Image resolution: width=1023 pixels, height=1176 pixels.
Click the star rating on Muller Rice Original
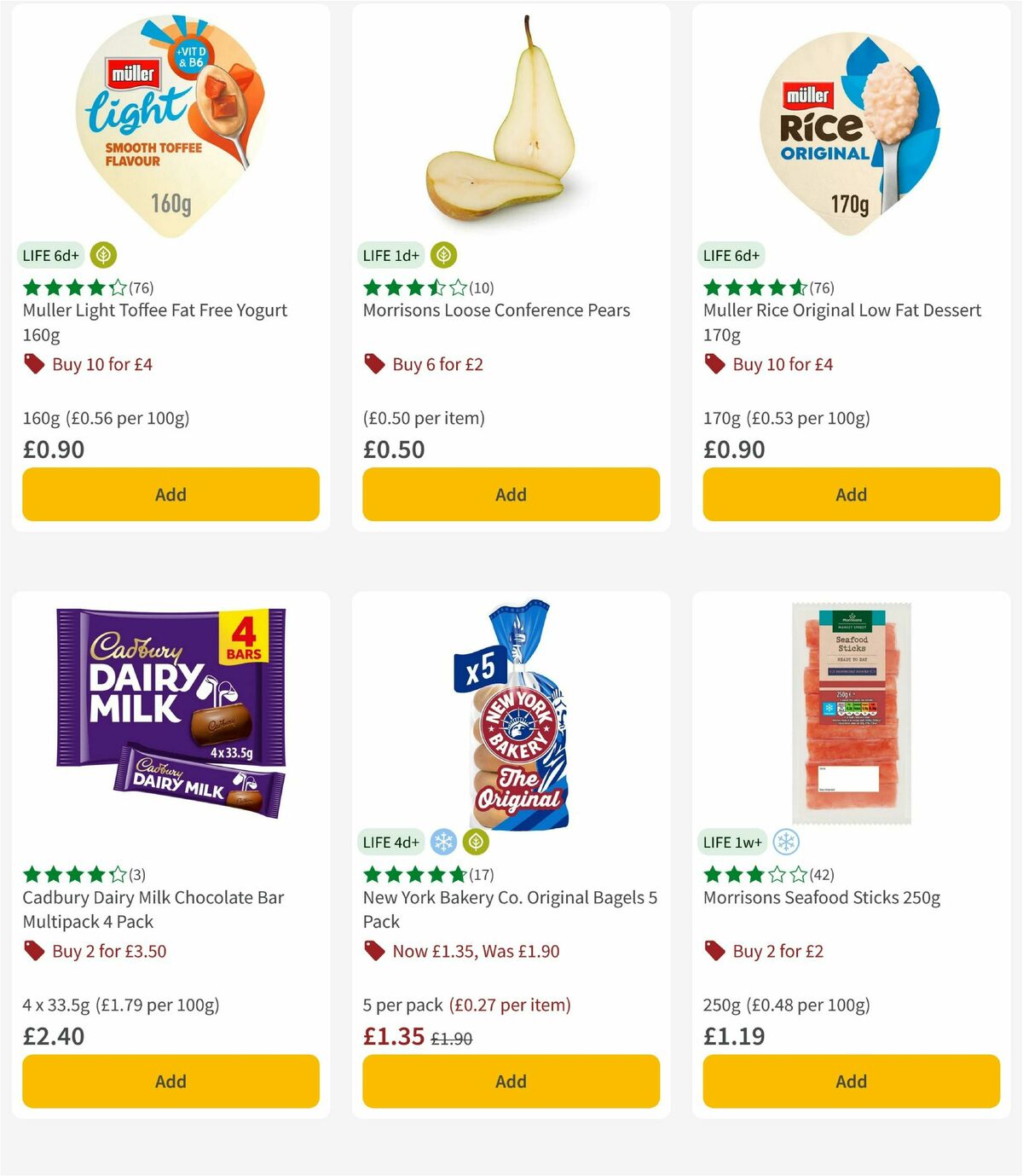click(x=753, y=287)
